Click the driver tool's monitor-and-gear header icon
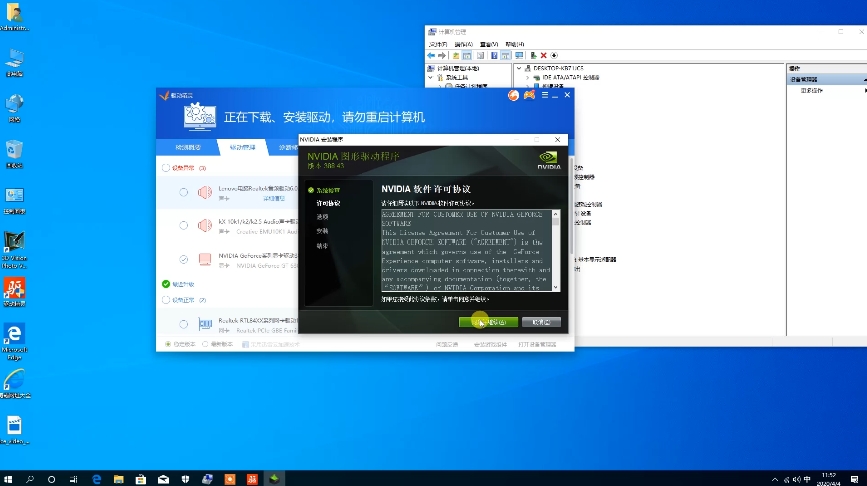The height and width of the screenshot is (486, 867). click(x=200, y=117)
